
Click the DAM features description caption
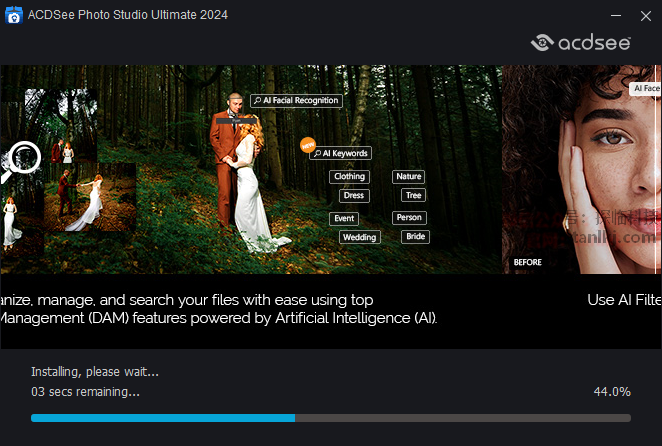[219, 309]
